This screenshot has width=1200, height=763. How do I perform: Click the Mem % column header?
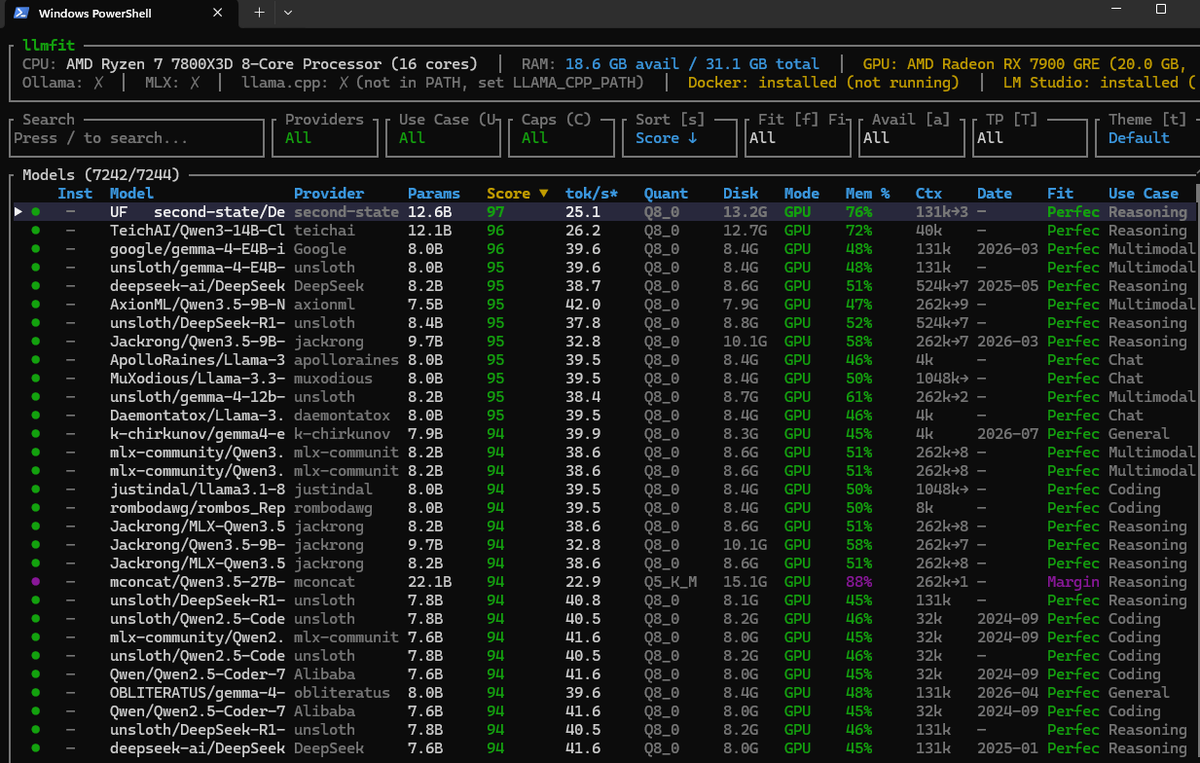[x=865, y=194]
